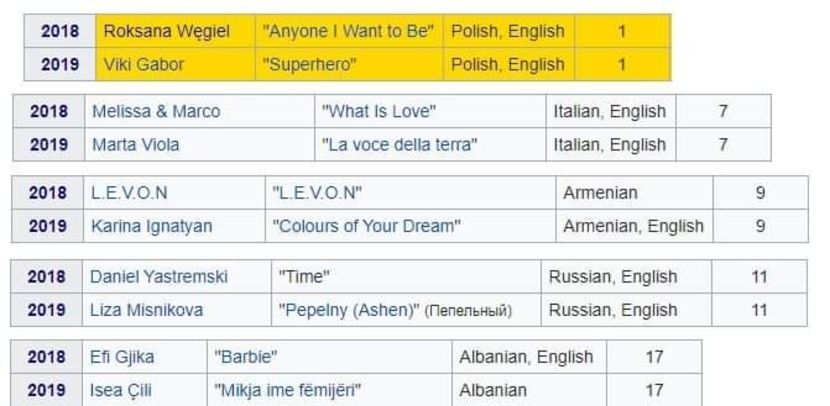Click the "Time" song title
The width and height of the screenshot is (830, 406).
(304, 277)
